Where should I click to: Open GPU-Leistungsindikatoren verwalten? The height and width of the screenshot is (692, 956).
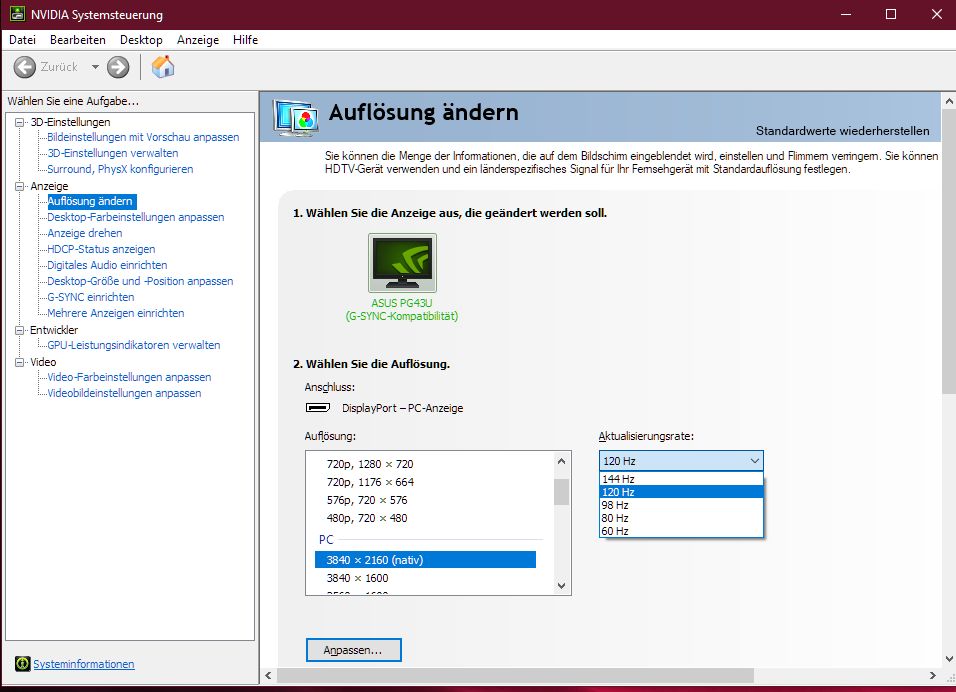pyautogui.click(x=134, y=345)
